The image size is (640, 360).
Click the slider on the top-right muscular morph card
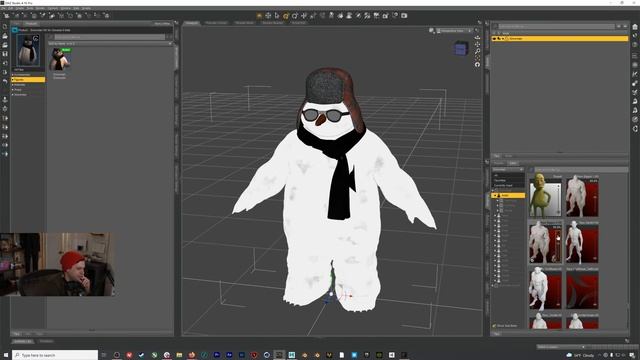tap(595, 198)
